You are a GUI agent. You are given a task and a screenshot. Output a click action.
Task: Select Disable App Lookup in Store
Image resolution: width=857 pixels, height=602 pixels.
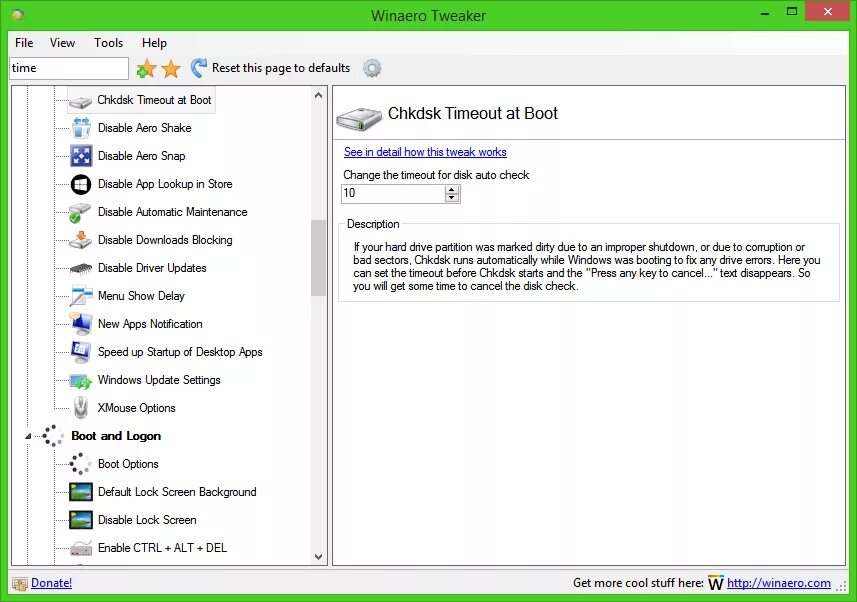pos(165,184)
